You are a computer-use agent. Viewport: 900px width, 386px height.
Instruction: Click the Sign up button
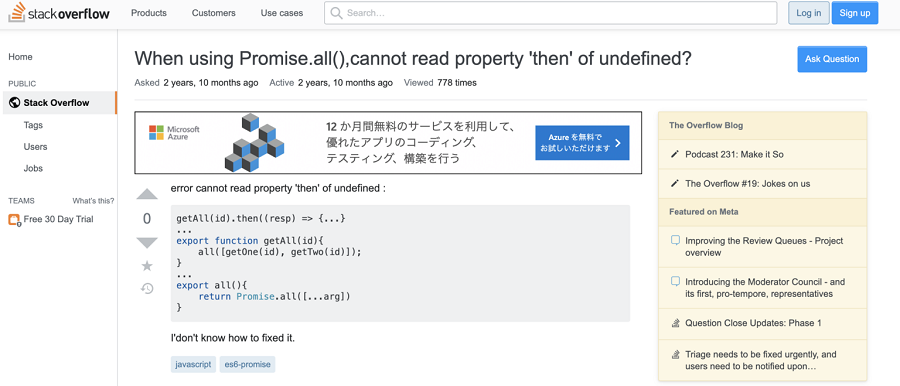click(855, 13)
